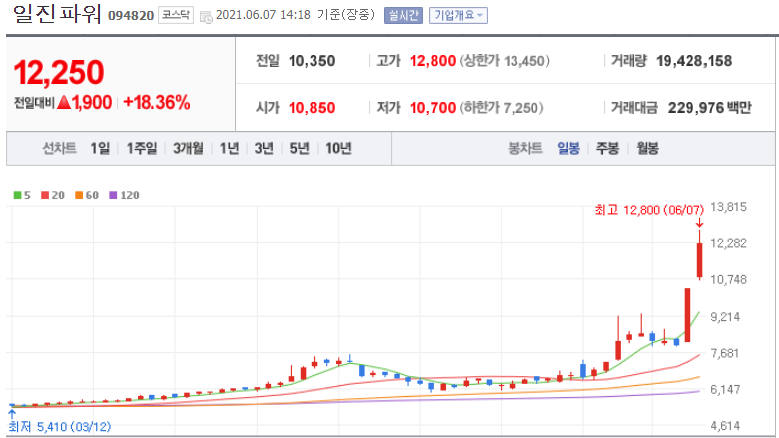The image size is (779, 438).
Task: Click the 일진파워 stock name title
Action: [x=57, y=14]
